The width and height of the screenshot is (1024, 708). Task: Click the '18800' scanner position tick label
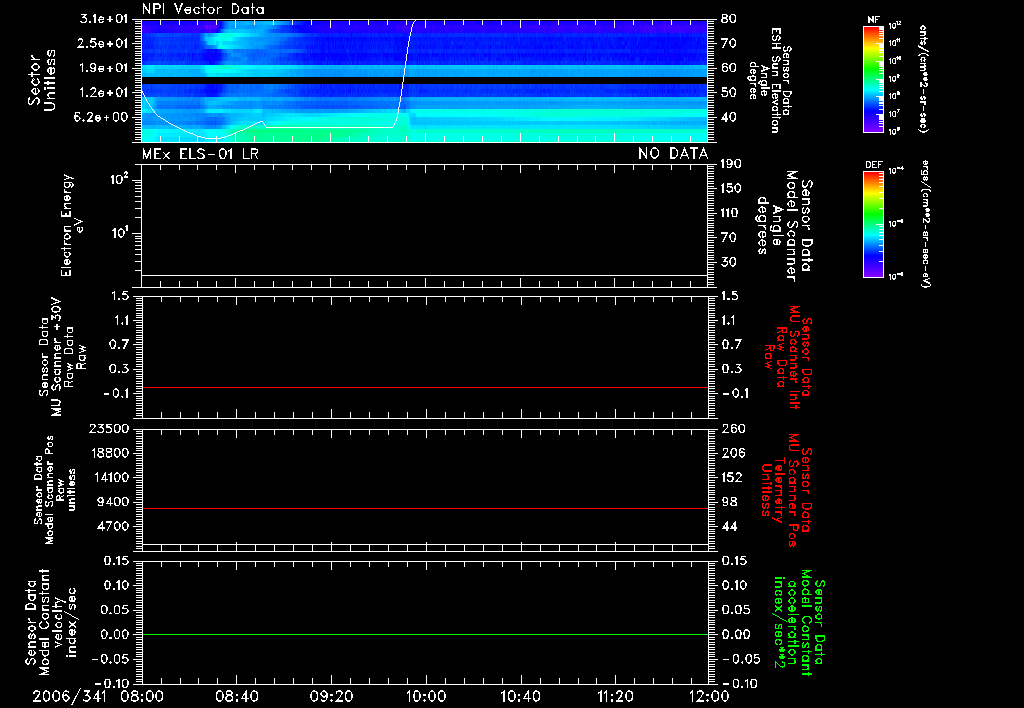click(x=109, y=453)
